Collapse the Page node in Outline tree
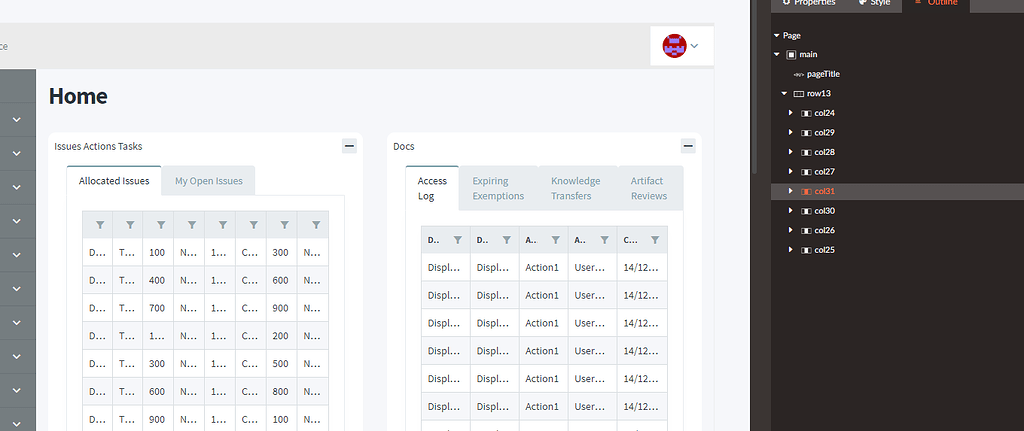1024x431 pixels. coord(776,35)
